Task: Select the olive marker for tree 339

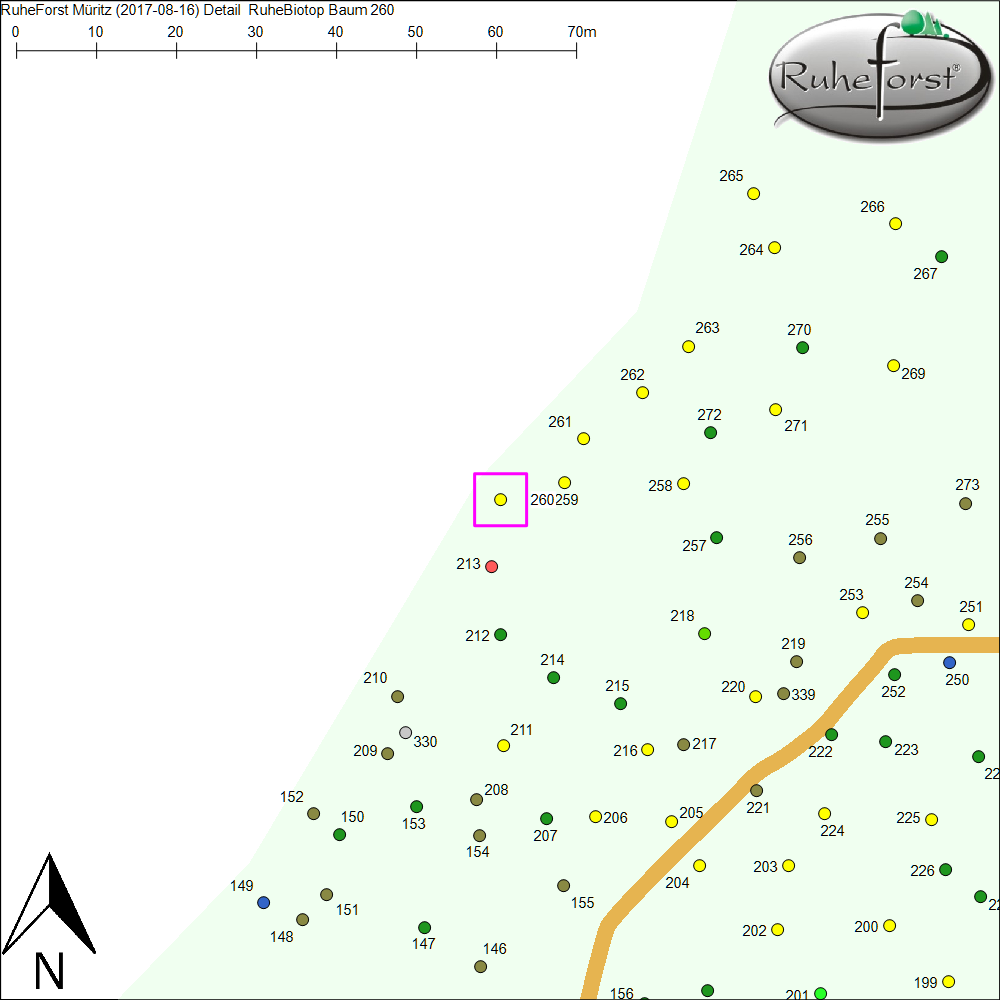Action: [x=783, y=694]
